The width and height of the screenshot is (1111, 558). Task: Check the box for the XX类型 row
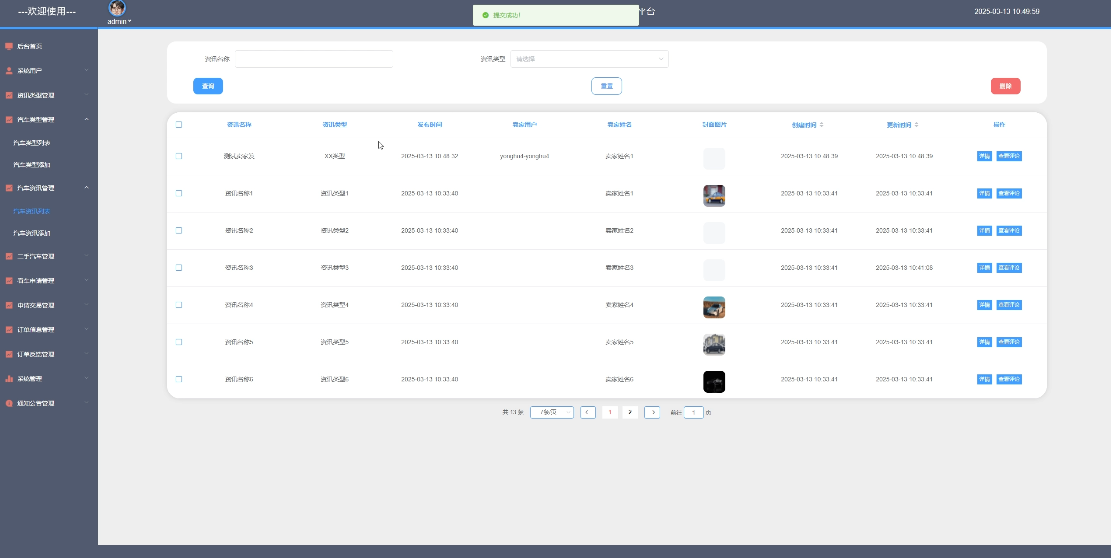click(x=179, y=156)
